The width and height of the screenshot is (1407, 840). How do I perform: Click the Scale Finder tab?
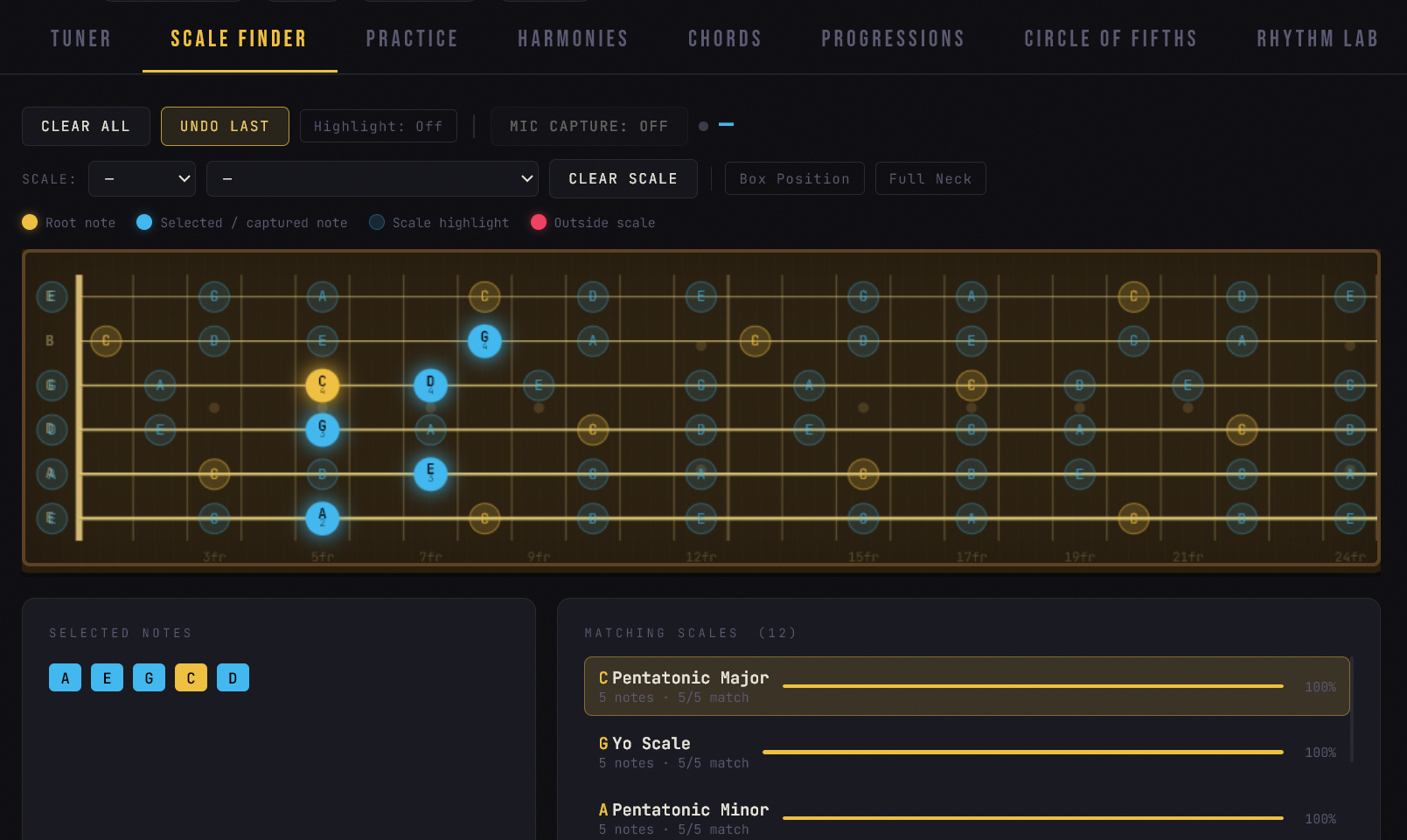[239, 38]
